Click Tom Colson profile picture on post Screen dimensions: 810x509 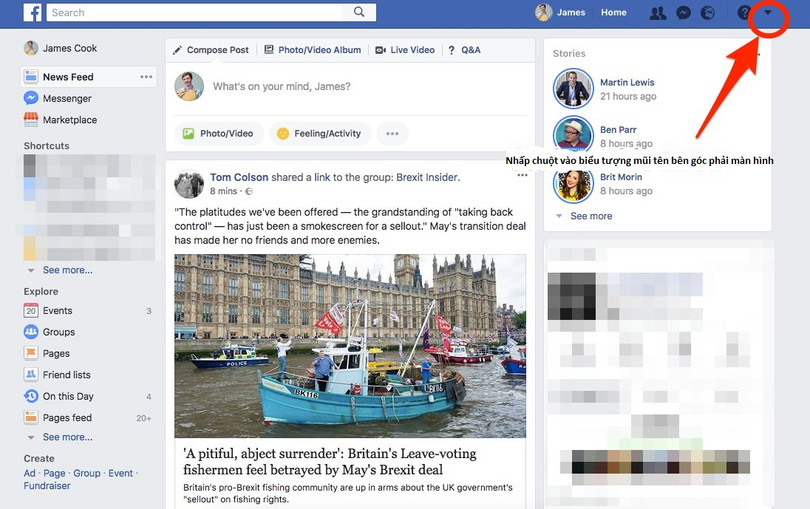[x=189, y=184]
